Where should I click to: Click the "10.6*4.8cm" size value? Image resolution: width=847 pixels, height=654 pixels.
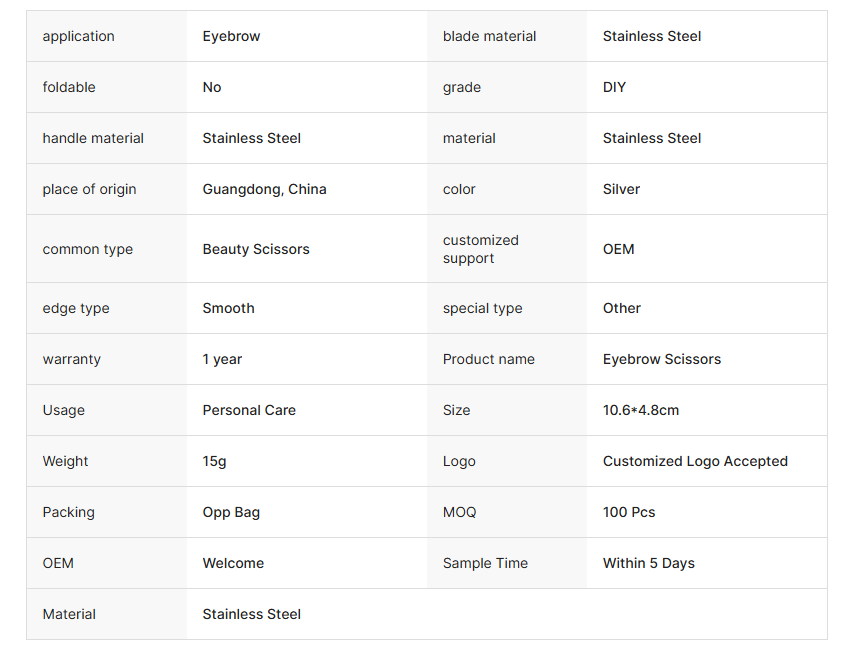pos(640,410)
